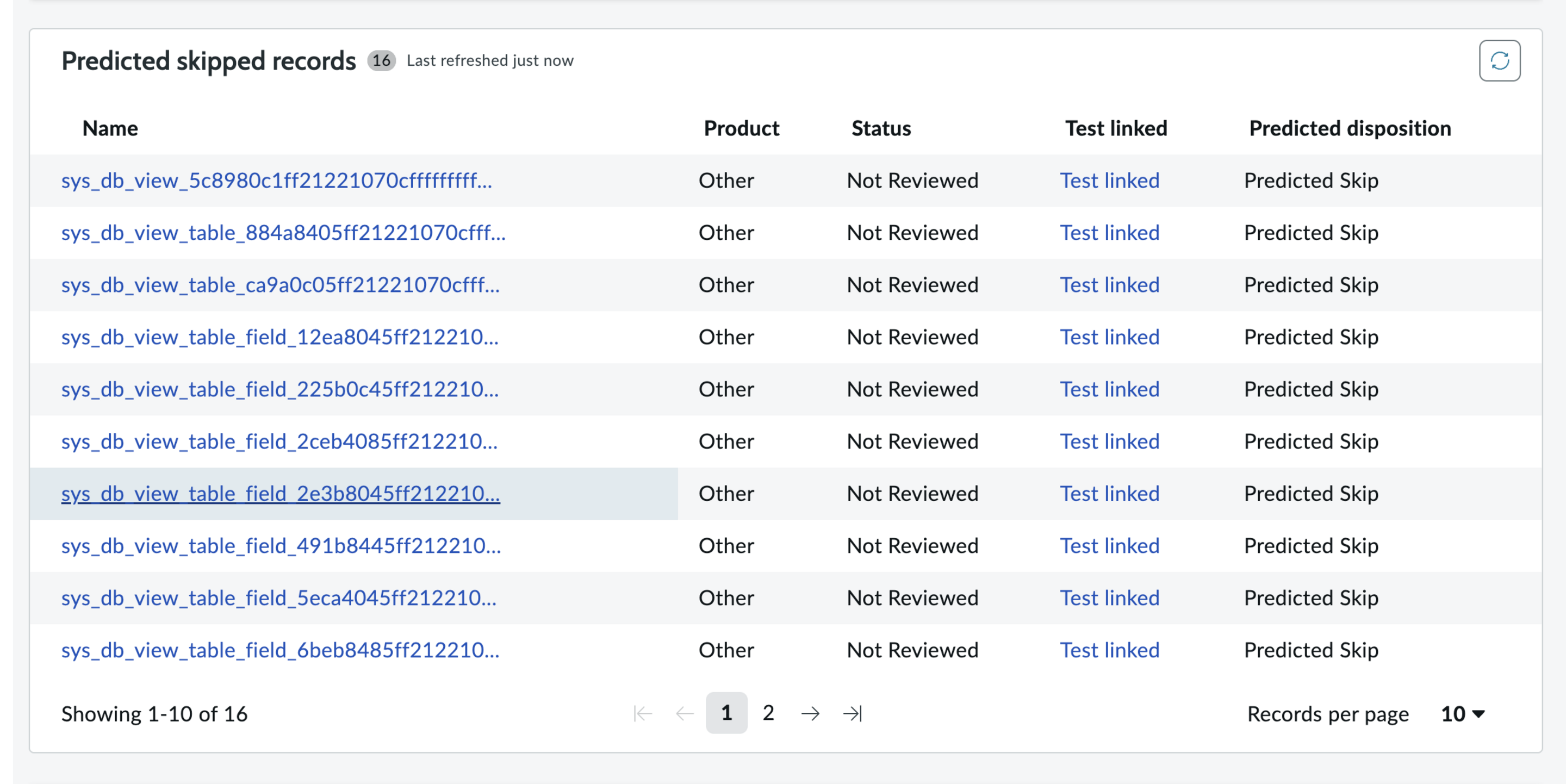Viewport: 1566px width, 784px height.
Task: Click Test linked for field_491b8445 row
Action: click(1109, 546)
